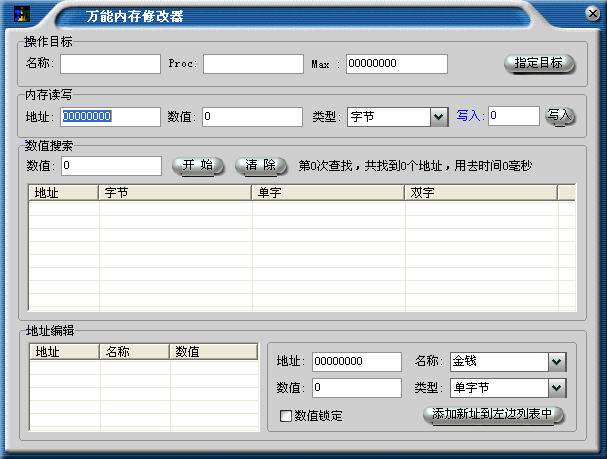
Task: Click the 指定目标 button
Action: tap(539, 63)
